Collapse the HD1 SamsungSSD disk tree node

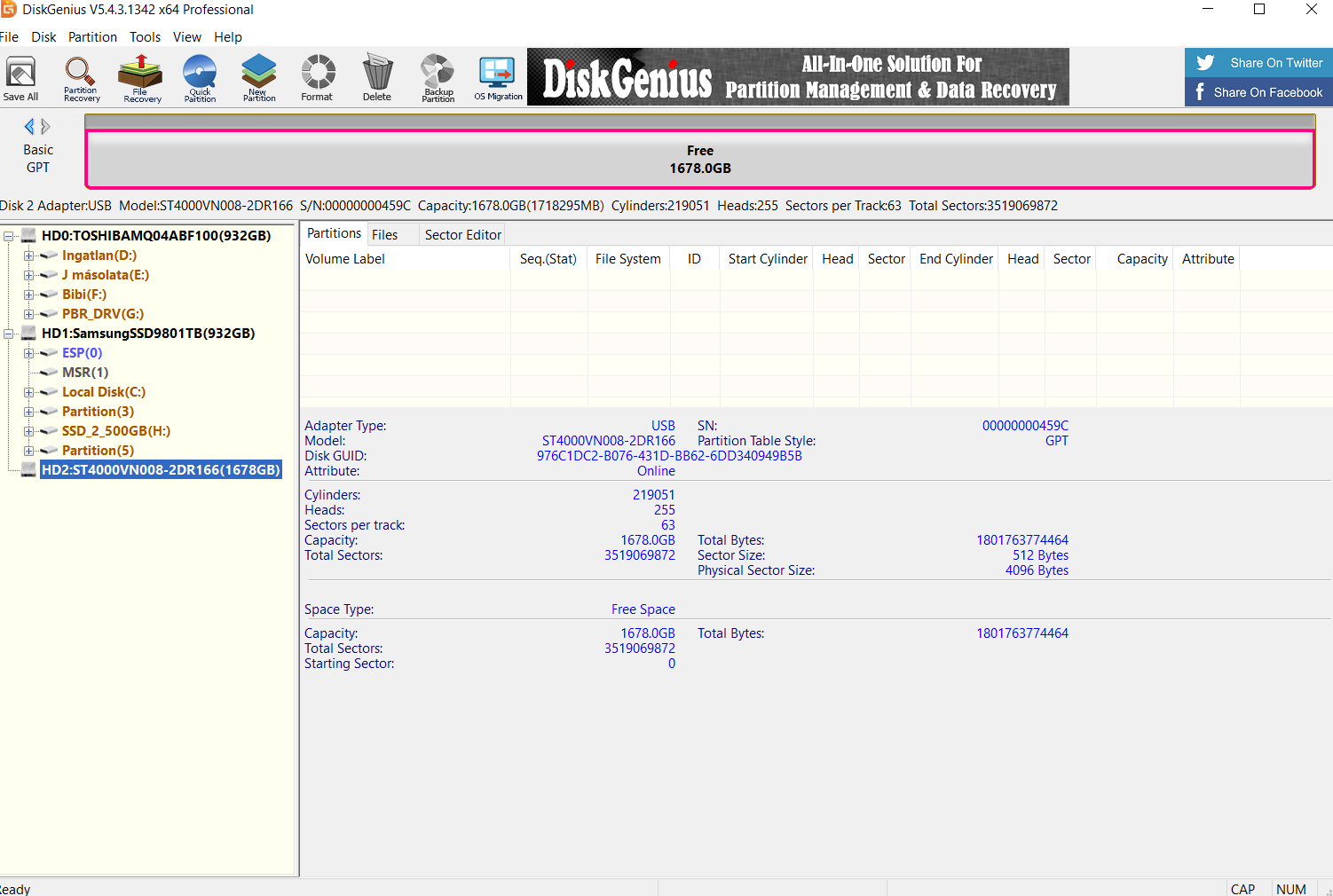[x=9, y=334]
